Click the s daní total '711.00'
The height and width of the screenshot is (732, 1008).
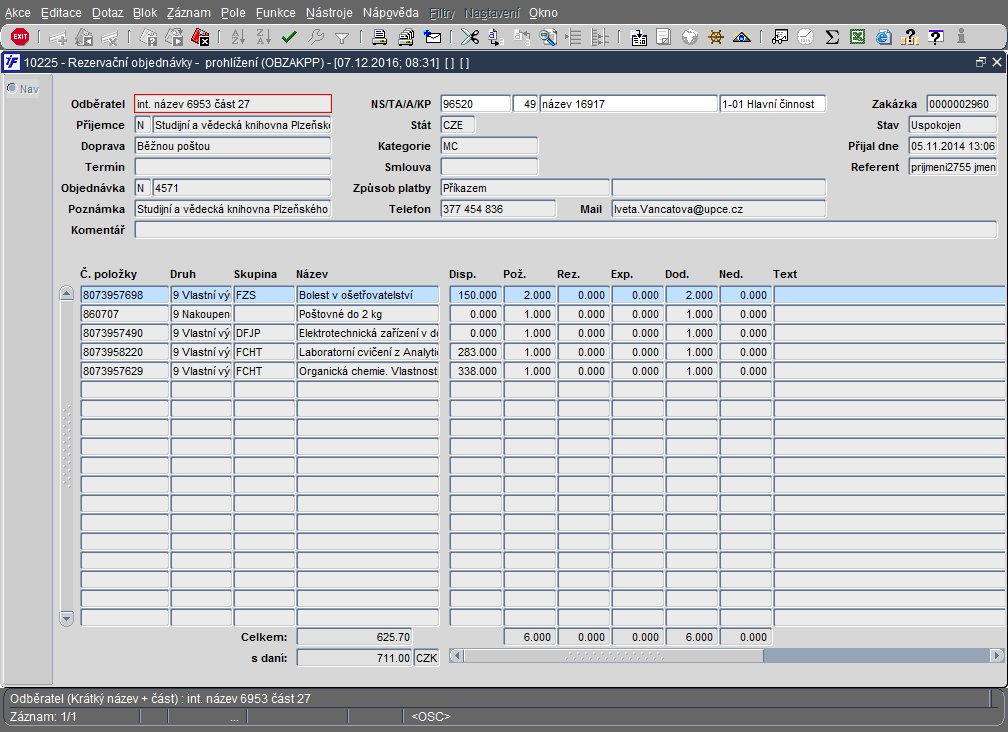[354, 658]
